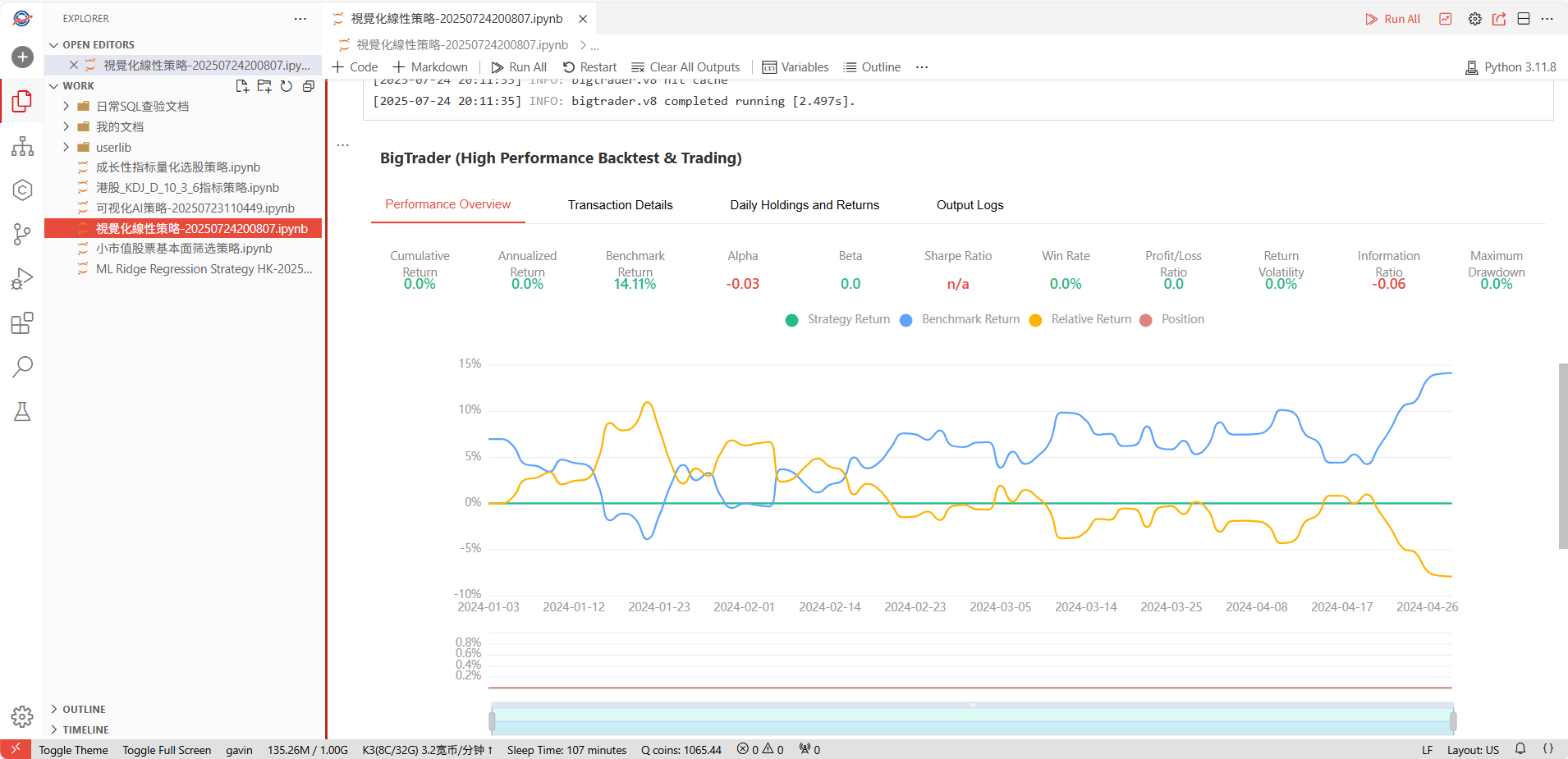Image resolution: width=1568 pixels, height=759 pixels.
Task: Click Run All in notebook toolbar
Action: click(519, 67)
